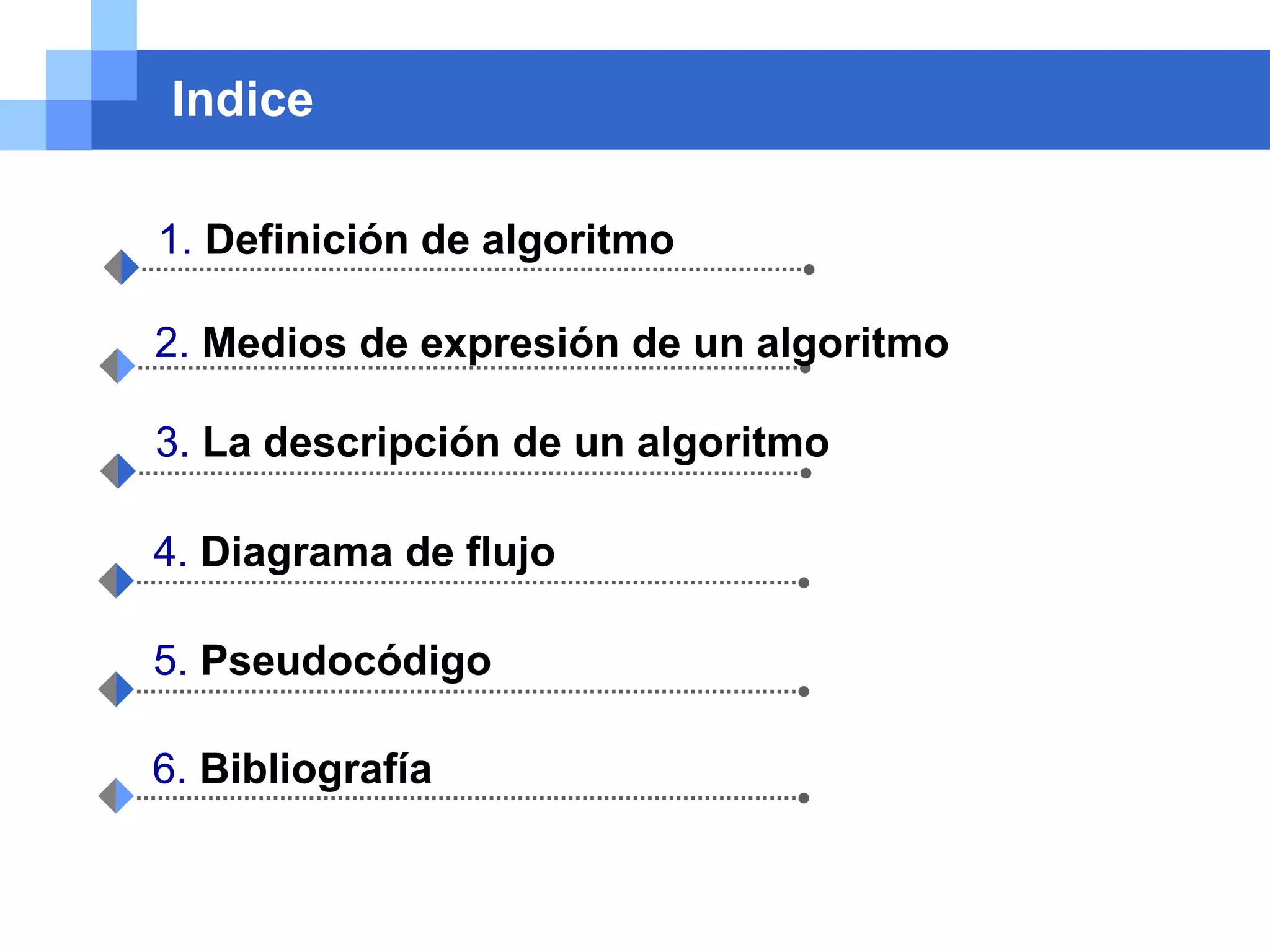The width and height of the screenshot is (1270, 952).
Task: Open "Medios de expresión de un algoritmo" entry
Action: (x=575, y=343)
